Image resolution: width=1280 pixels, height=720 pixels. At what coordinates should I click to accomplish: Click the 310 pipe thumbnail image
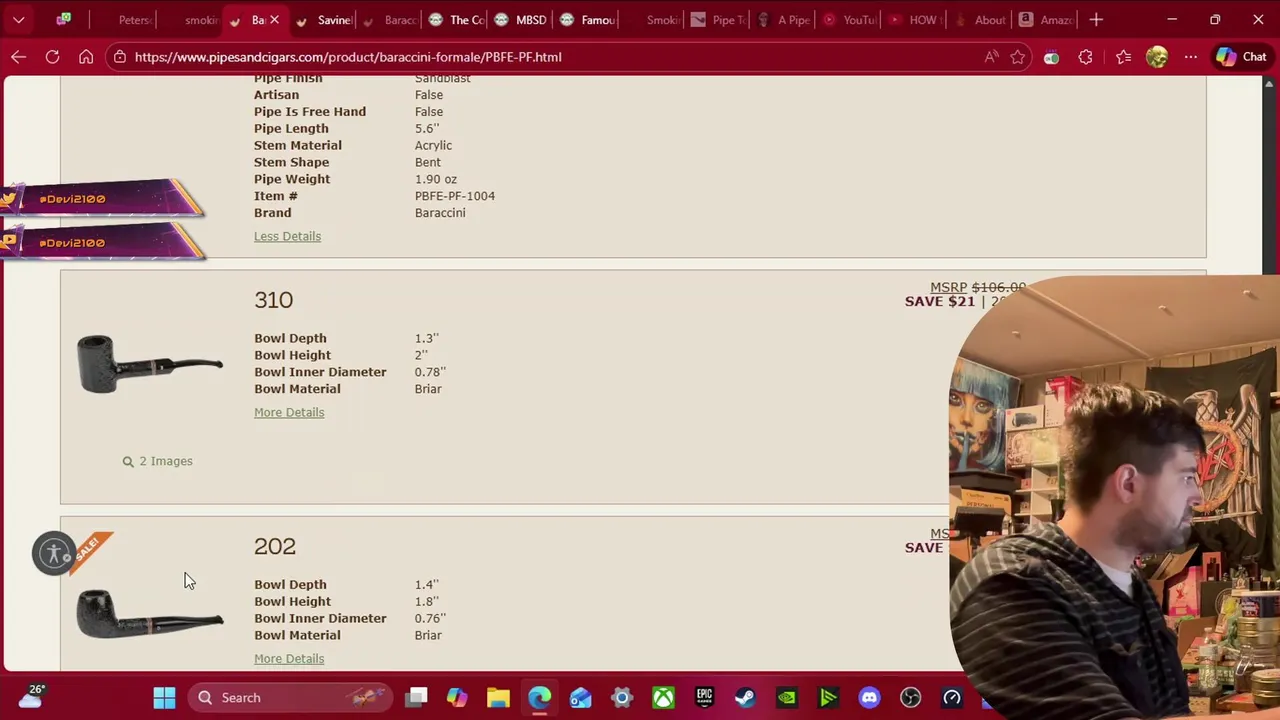(x=150, y=364)
